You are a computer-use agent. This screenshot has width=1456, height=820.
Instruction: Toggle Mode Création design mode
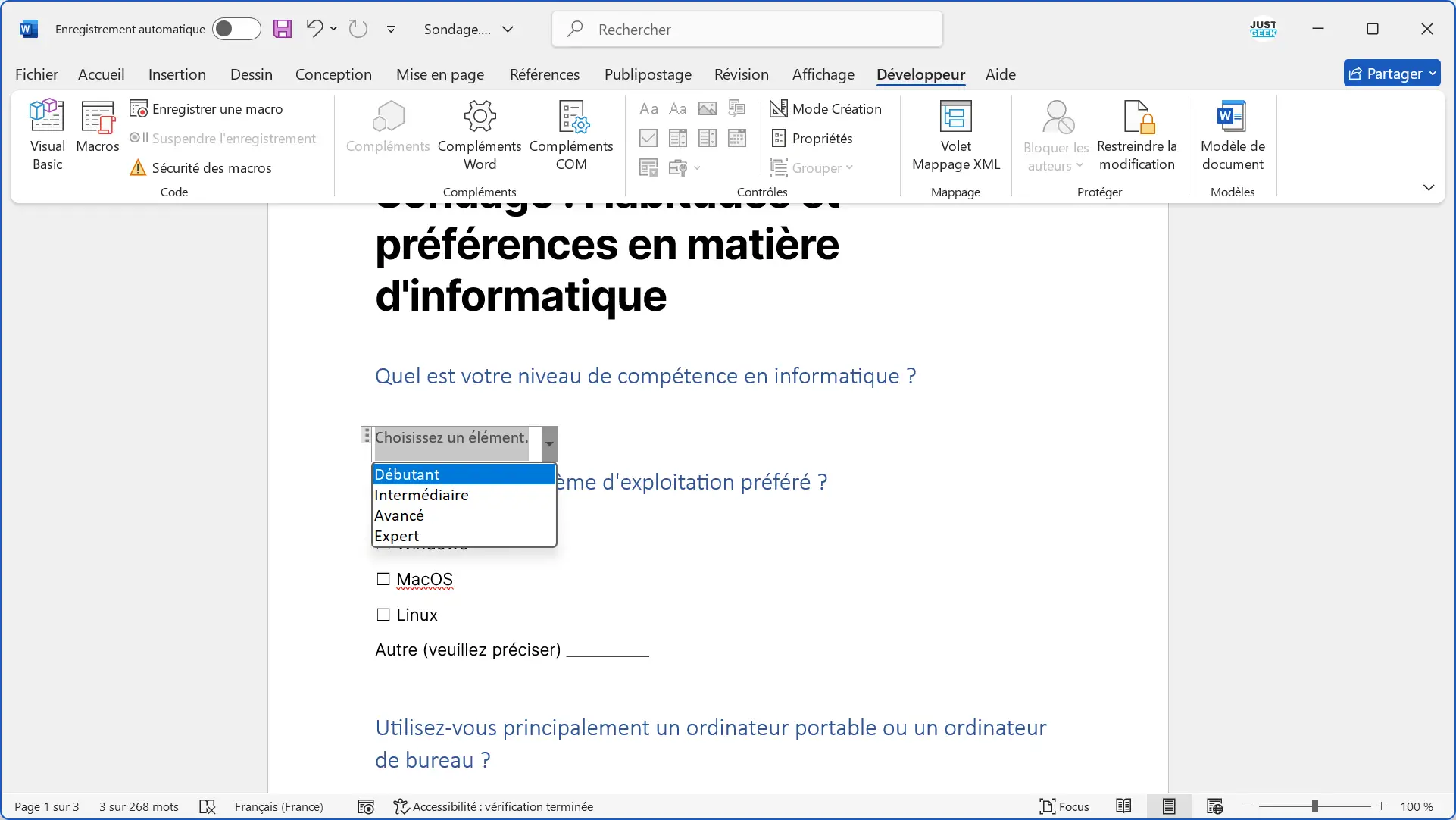tap(825, 108)
